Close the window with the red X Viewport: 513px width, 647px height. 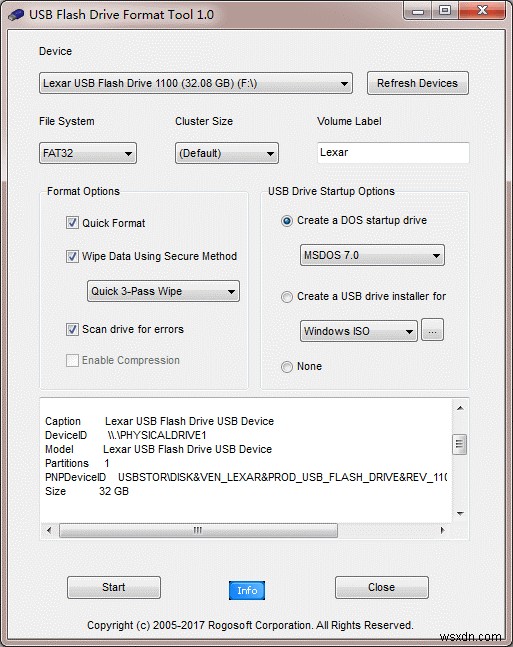[482, 11]
